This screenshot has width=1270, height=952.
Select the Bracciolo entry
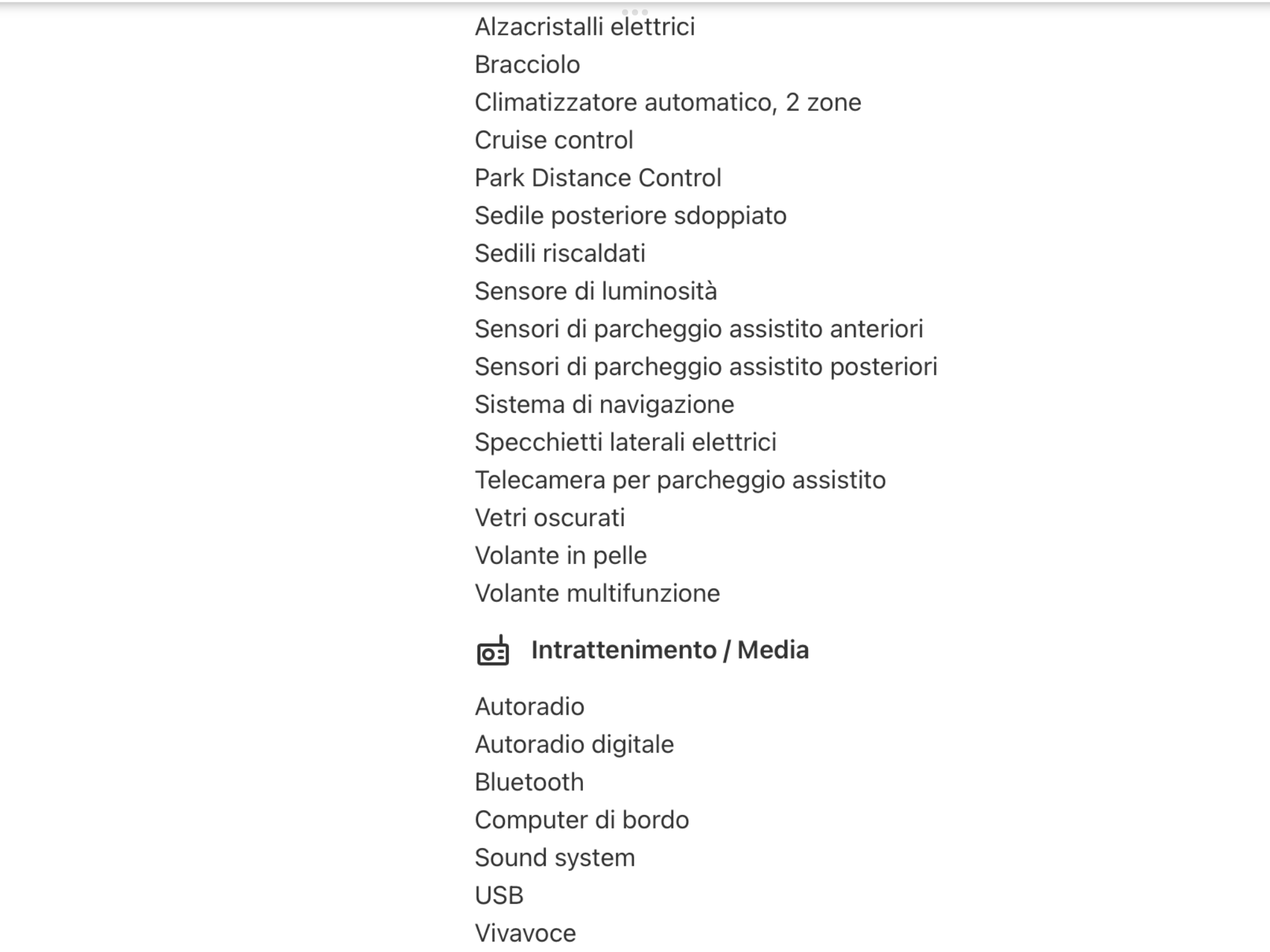pos(528,64)
